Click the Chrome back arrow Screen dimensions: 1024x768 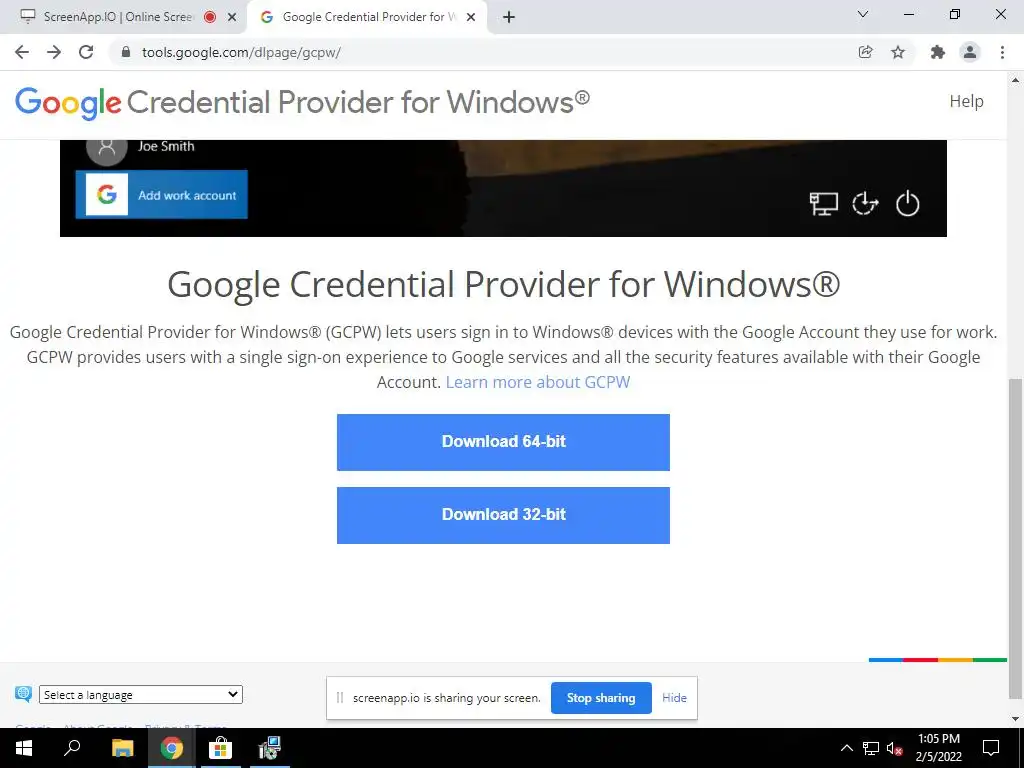pyautogui.click(x=22, y=52)
